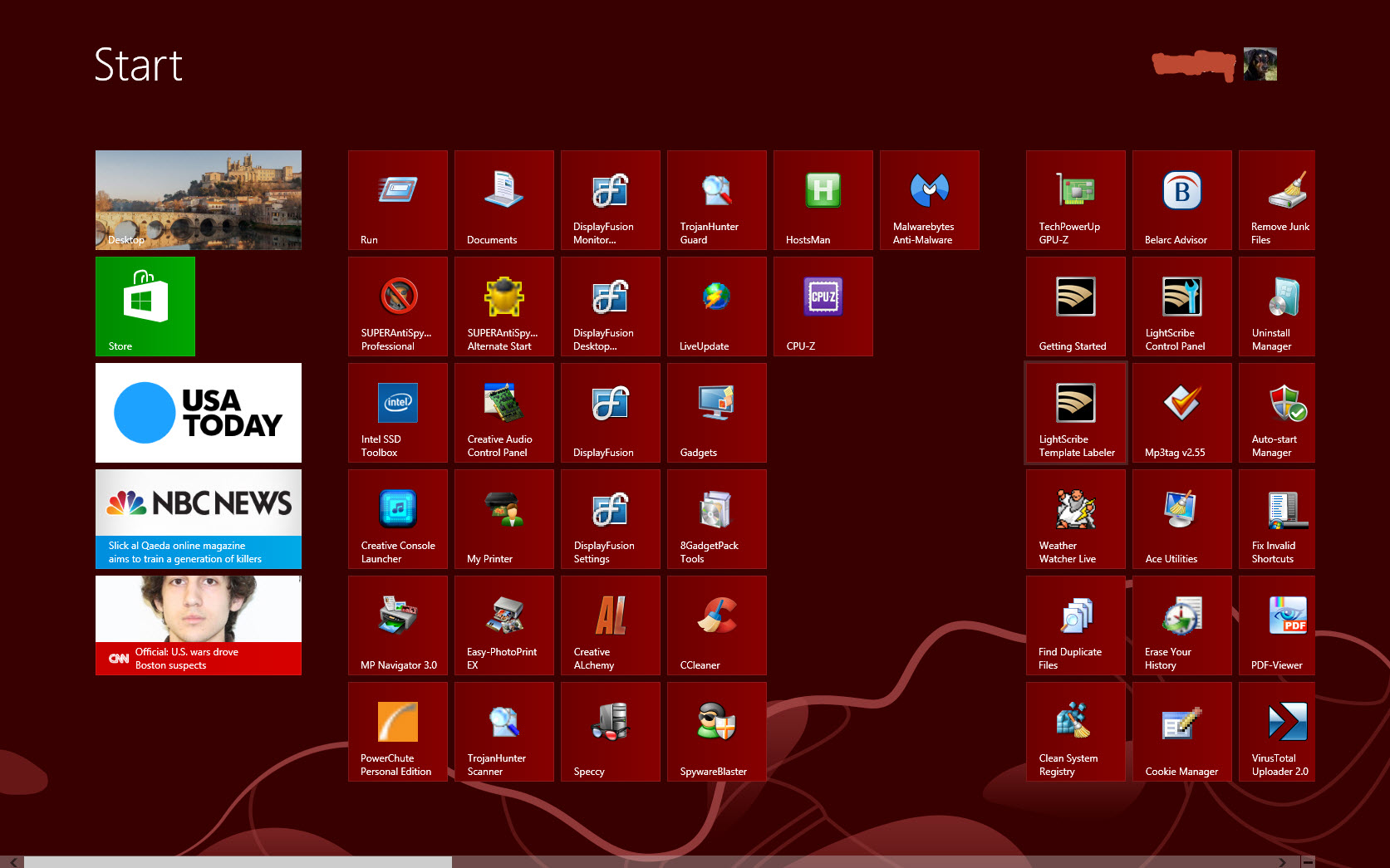
Task: Open the Malwarebytes Anti-Malware tile
Action: tap(929, 200)
